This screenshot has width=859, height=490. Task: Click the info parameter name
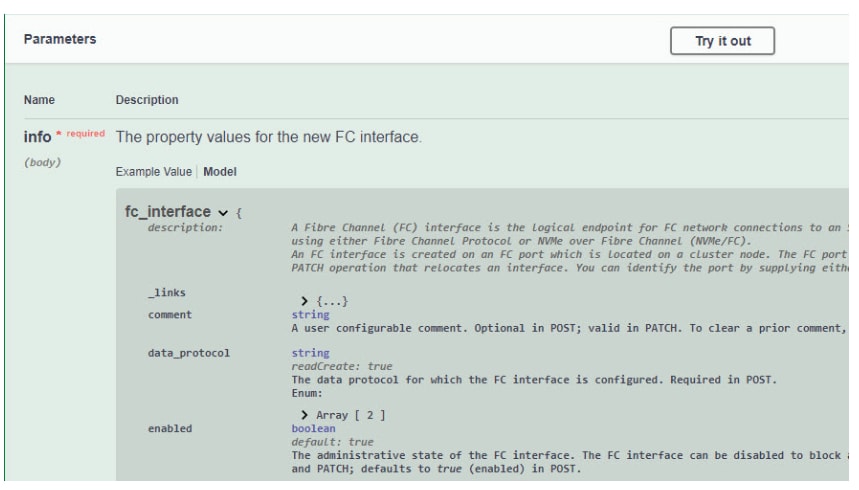(x=38, y=135)
